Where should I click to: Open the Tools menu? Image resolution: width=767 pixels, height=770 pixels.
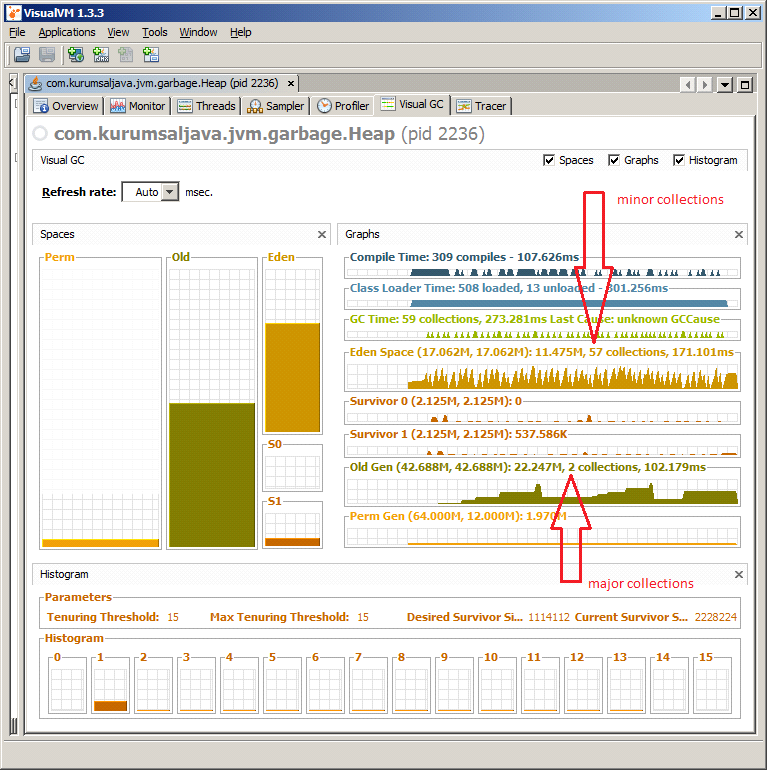point(155,32)
